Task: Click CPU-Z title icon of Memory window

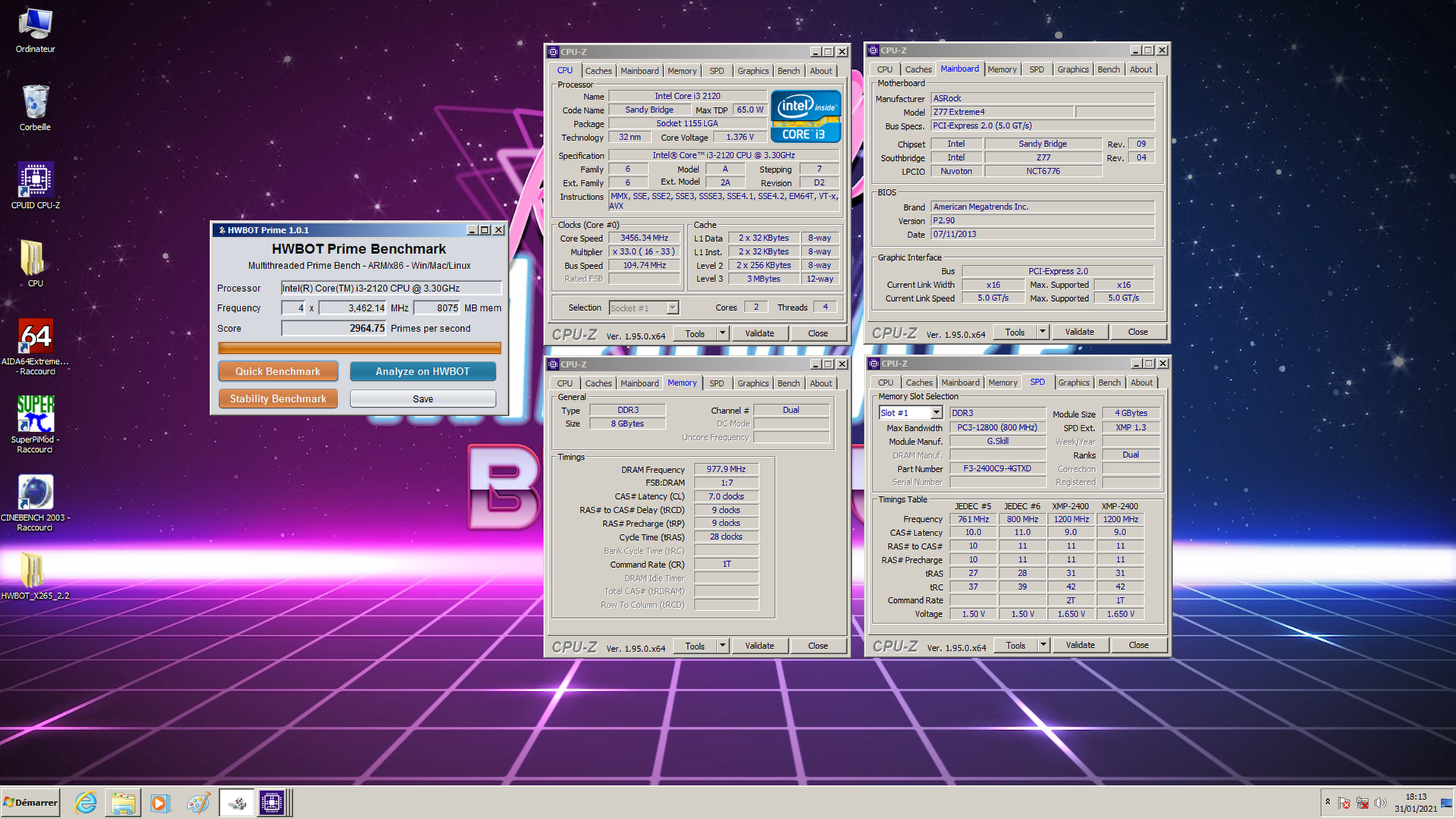Action: pyautogui.click(x=554, y=364)
